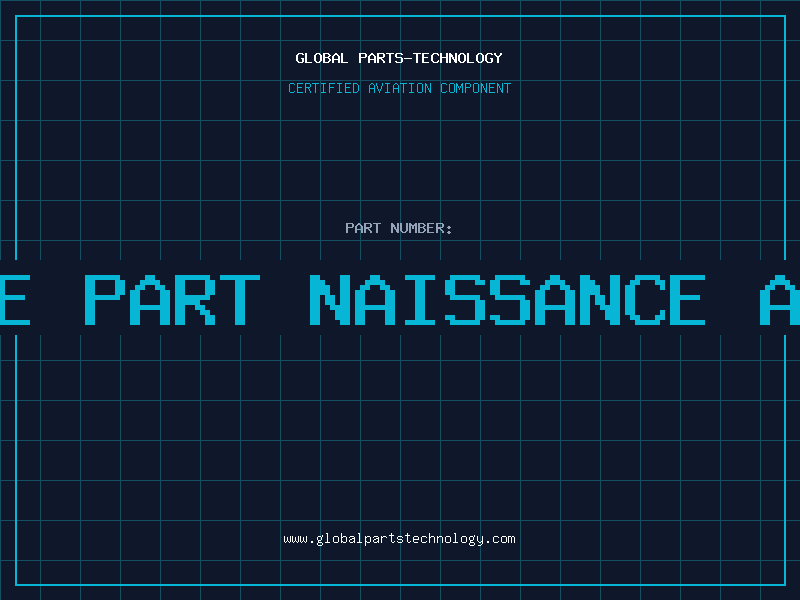Click cut-off letter A at banner's right edge
The width and height of the screenshot is (800, 600).
point(780,300)
